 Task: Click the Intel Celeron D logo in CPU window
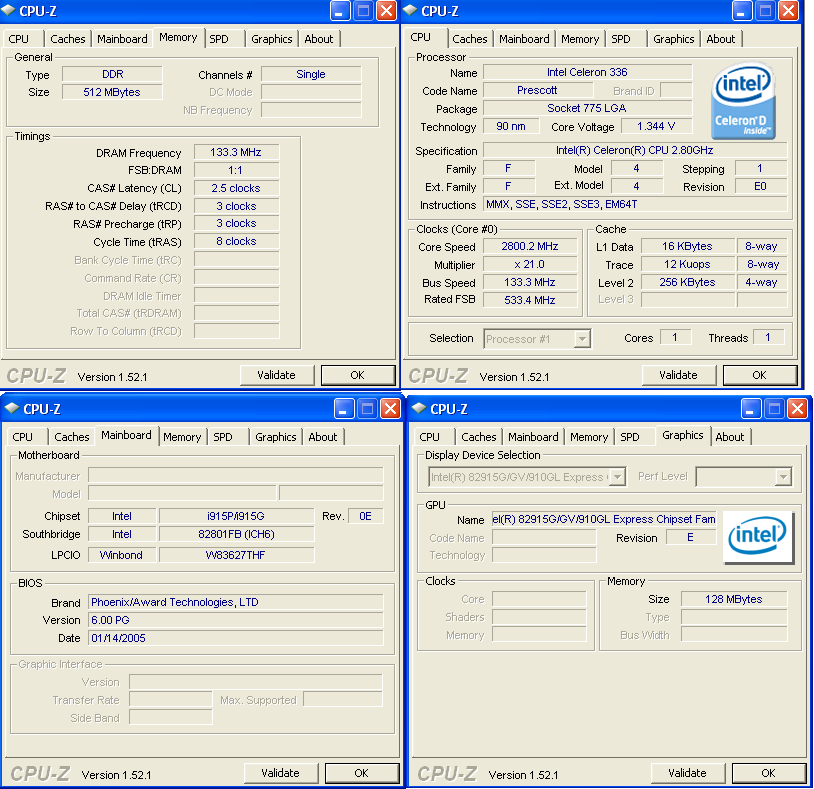tap(743, 101)
